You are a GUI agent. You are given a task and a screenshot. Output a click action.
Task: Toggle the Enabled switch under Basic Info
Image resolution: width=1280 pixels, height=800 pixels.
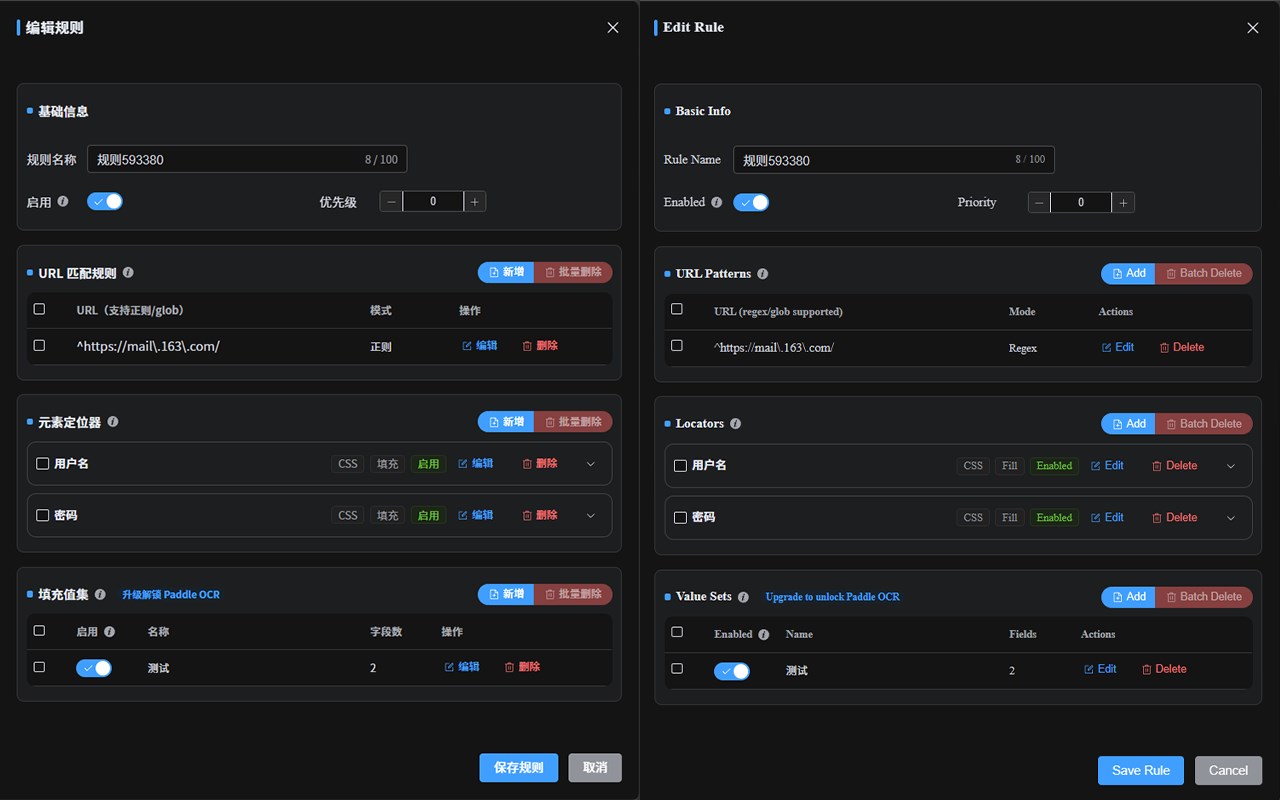[751, 203]
